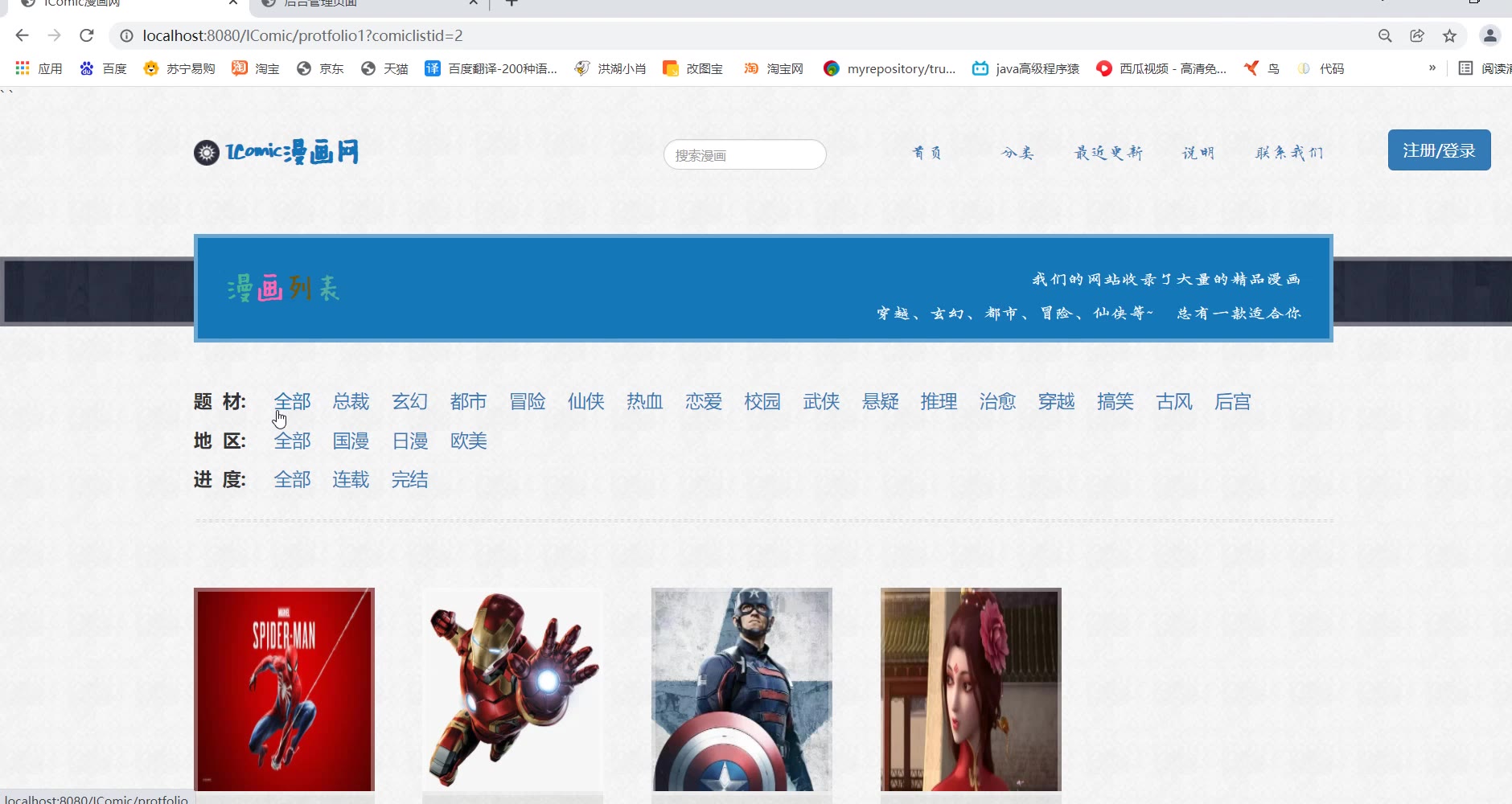Filter by 武侠 genre

tap(821, 401)
